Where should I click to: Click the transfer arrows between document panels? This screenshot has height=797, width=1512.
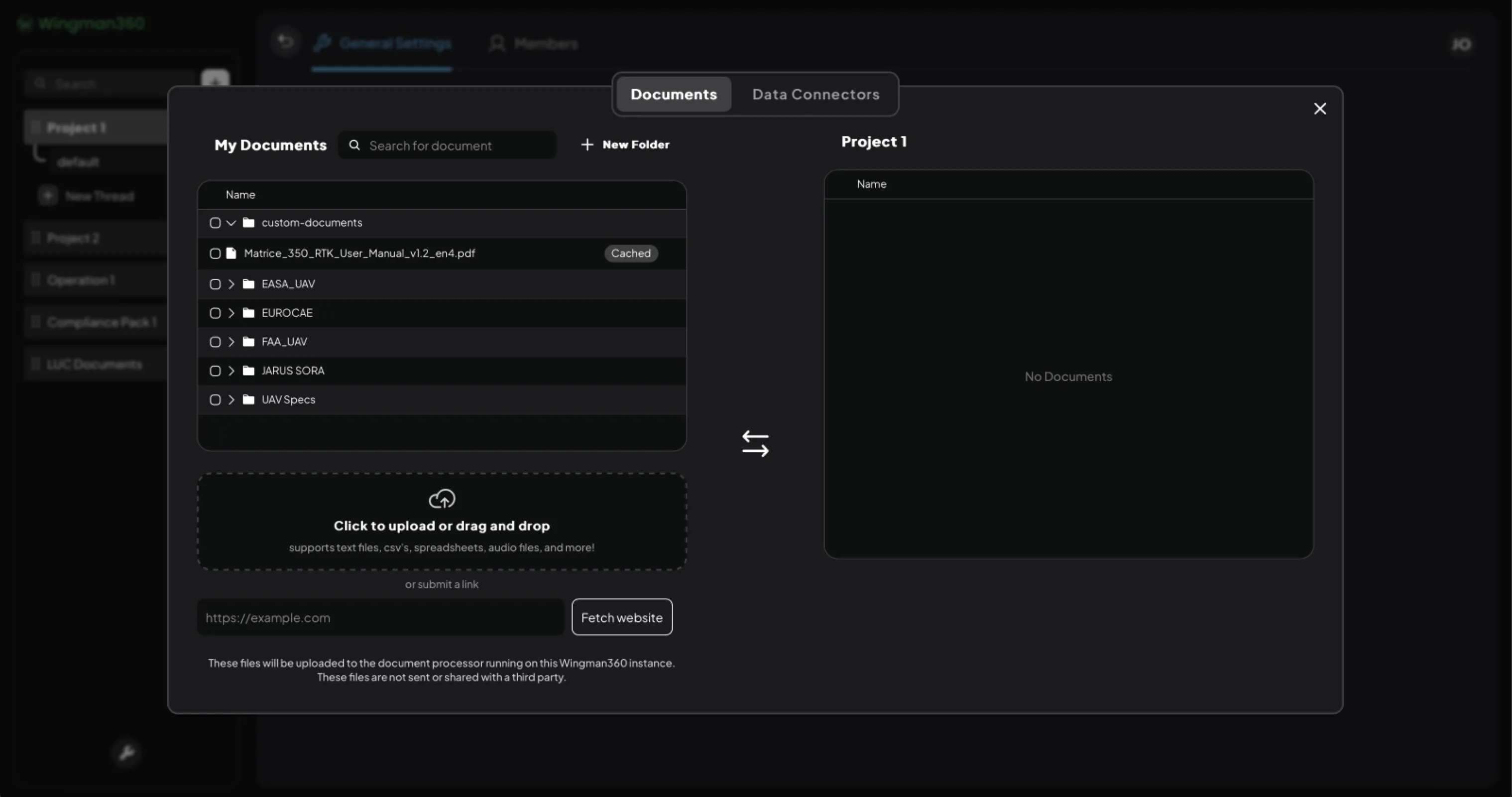[x=755, y=443]
